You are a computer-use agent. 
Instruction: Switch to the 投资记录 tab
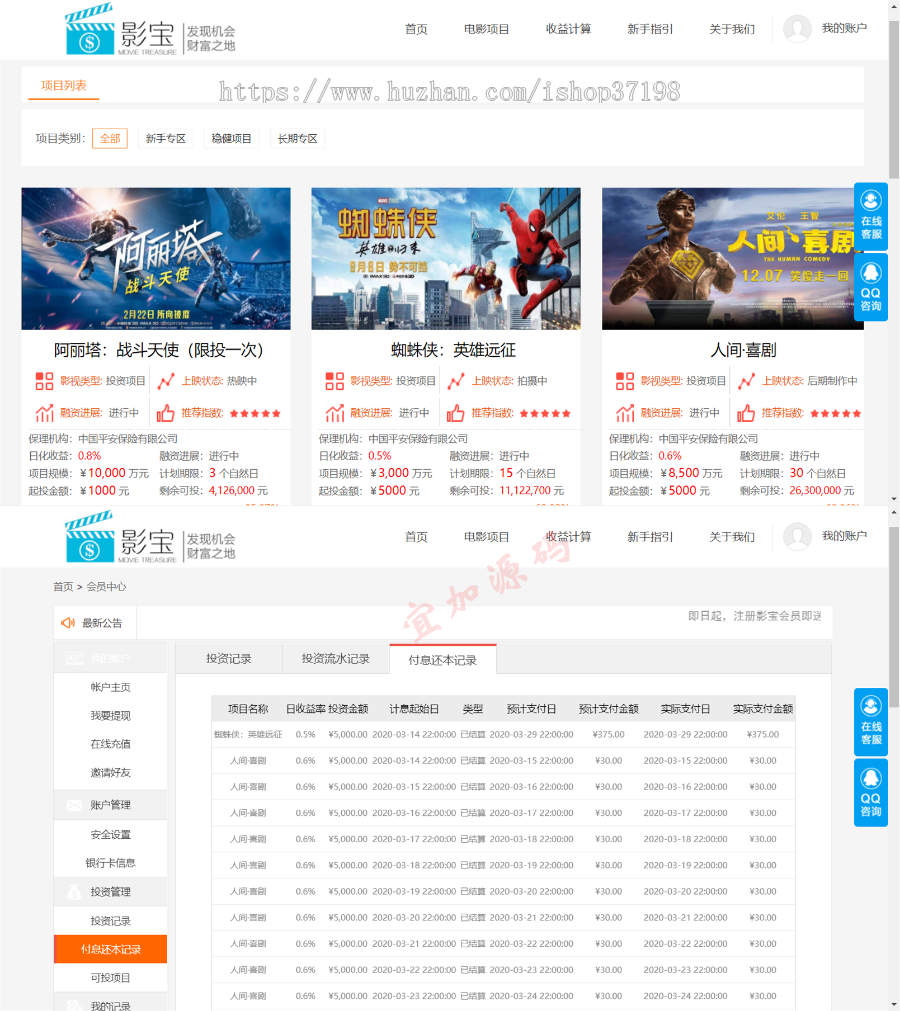tap(228, 658)
